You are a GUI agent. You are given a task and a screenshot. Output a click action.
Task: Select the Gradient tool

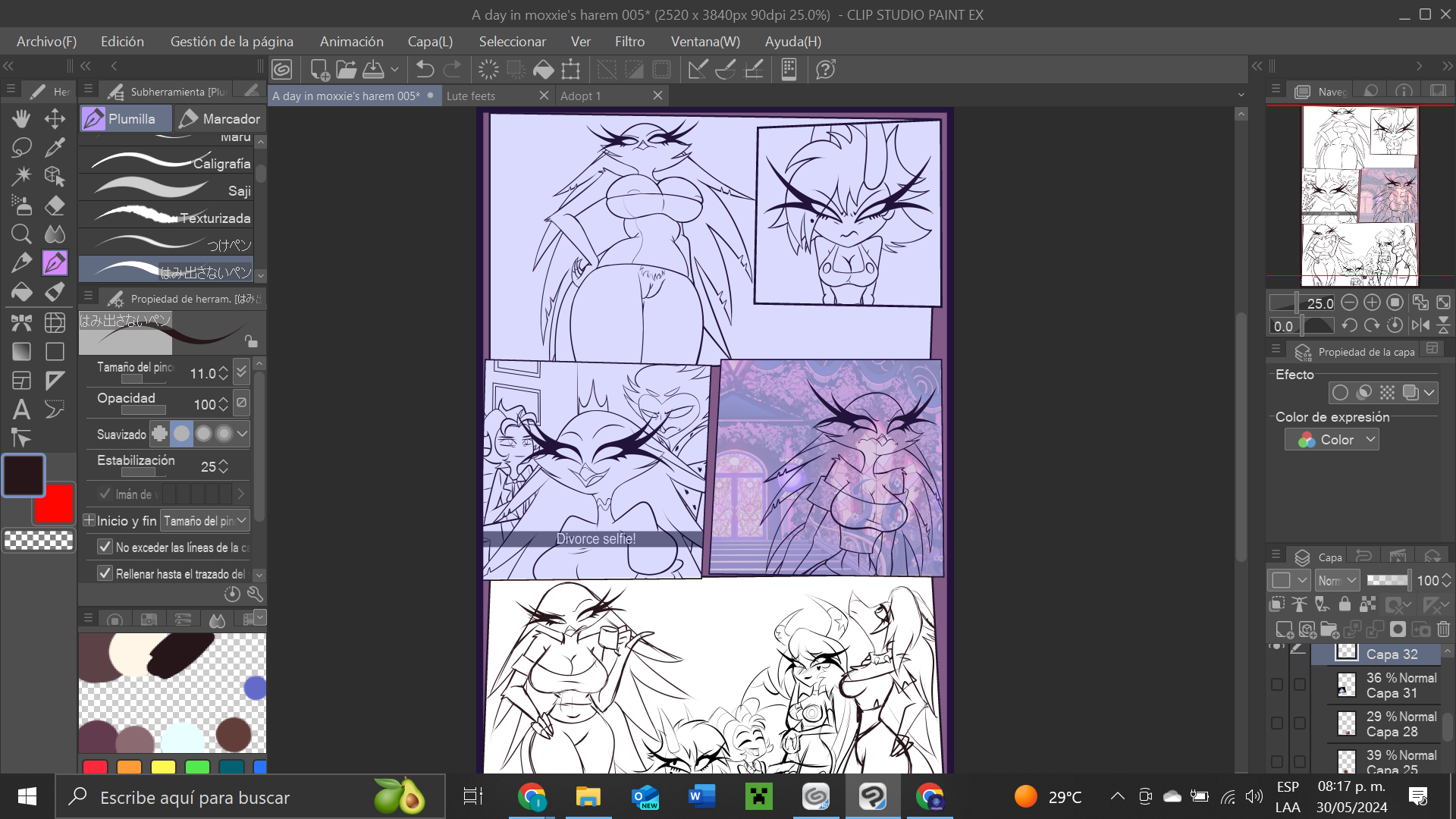21,351
